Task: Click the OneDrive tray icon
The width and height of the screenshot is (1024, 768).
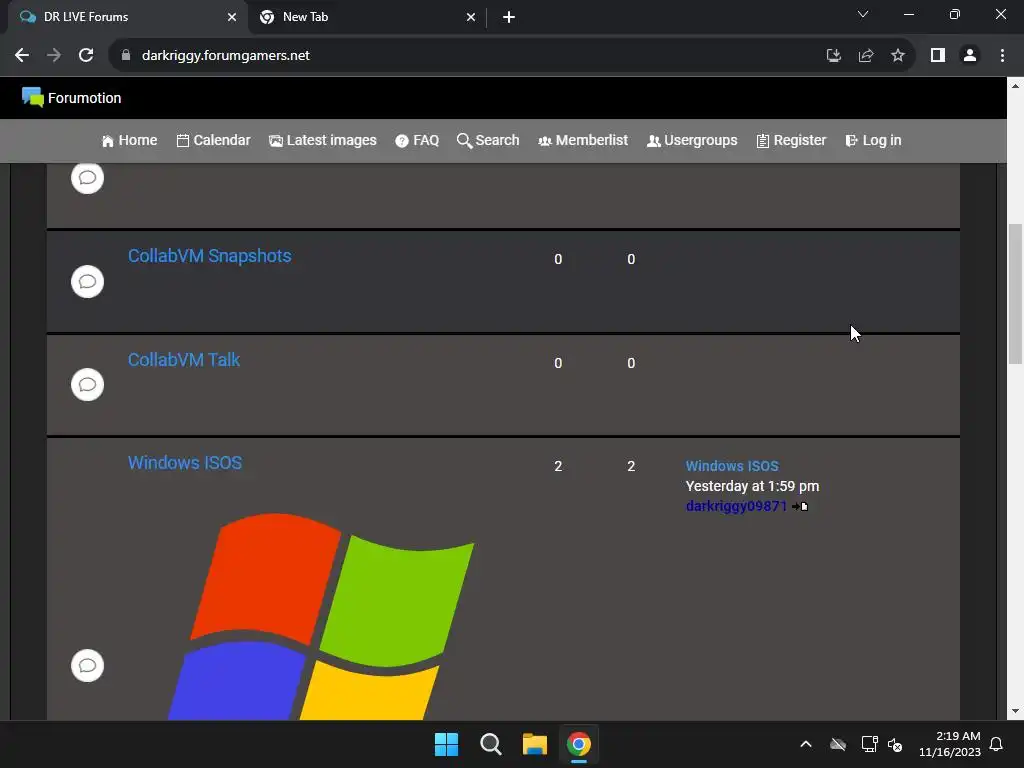Action: click(838, 744)
